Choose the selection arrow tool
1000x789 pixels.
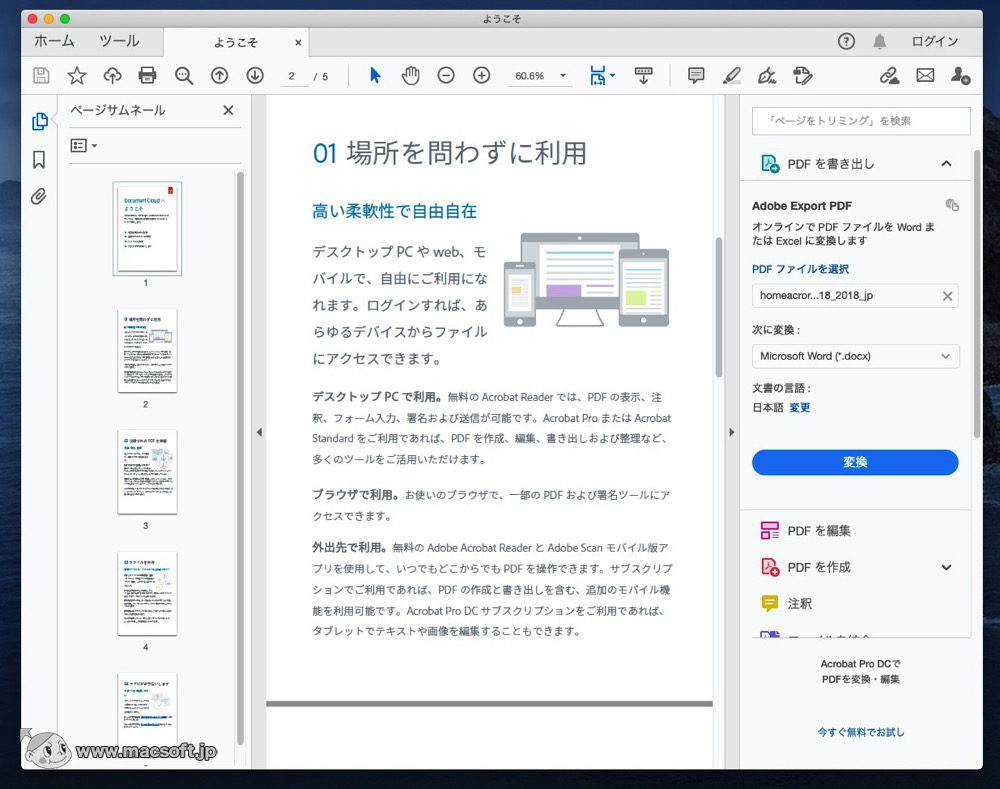click(375, 76)
